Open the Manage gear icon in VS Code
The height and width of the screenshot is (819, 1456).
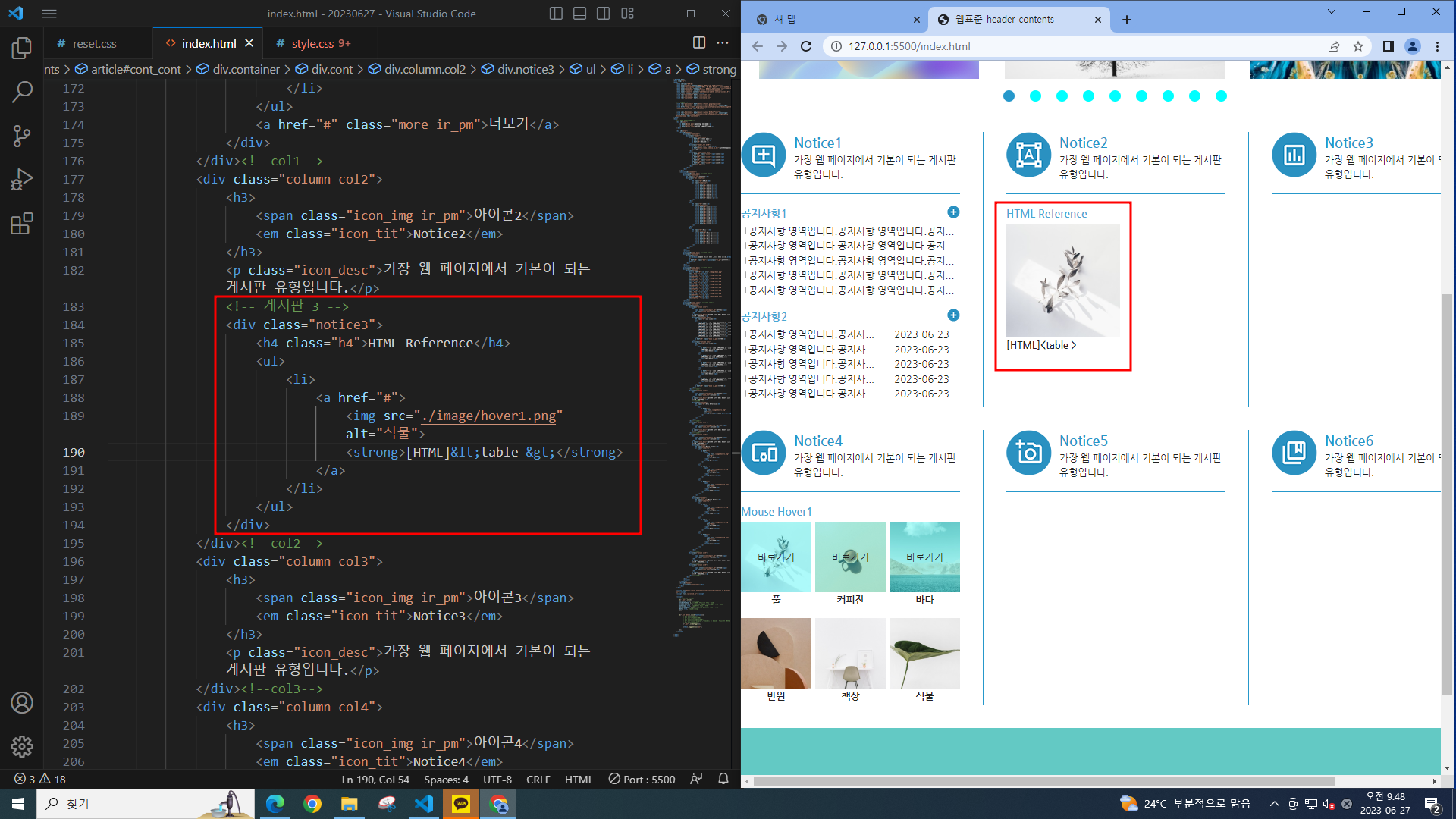click(22, 746)
